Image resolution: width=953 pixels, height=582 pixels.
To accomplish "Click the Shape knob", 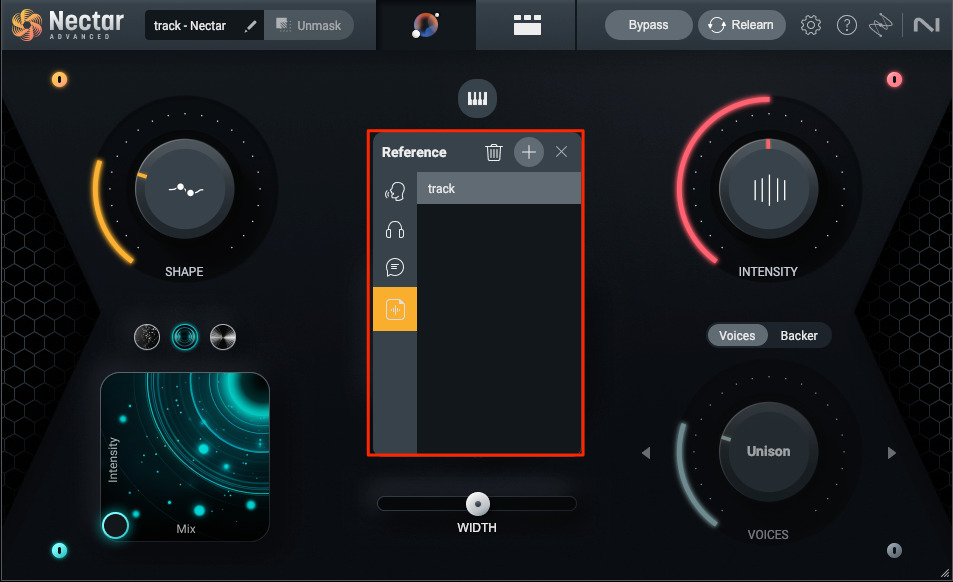I will click(185, 189).
